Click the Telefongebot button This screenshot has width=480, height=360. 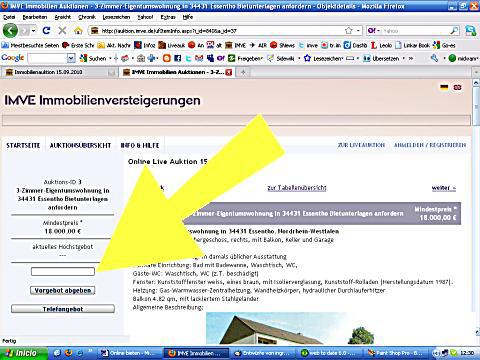[x=63, y=309]
